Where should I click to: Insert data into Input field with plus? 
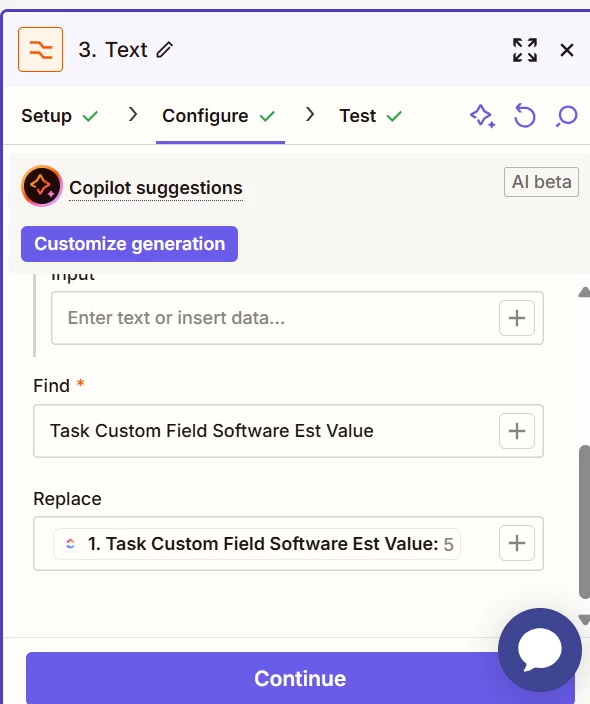coord(517,318)
